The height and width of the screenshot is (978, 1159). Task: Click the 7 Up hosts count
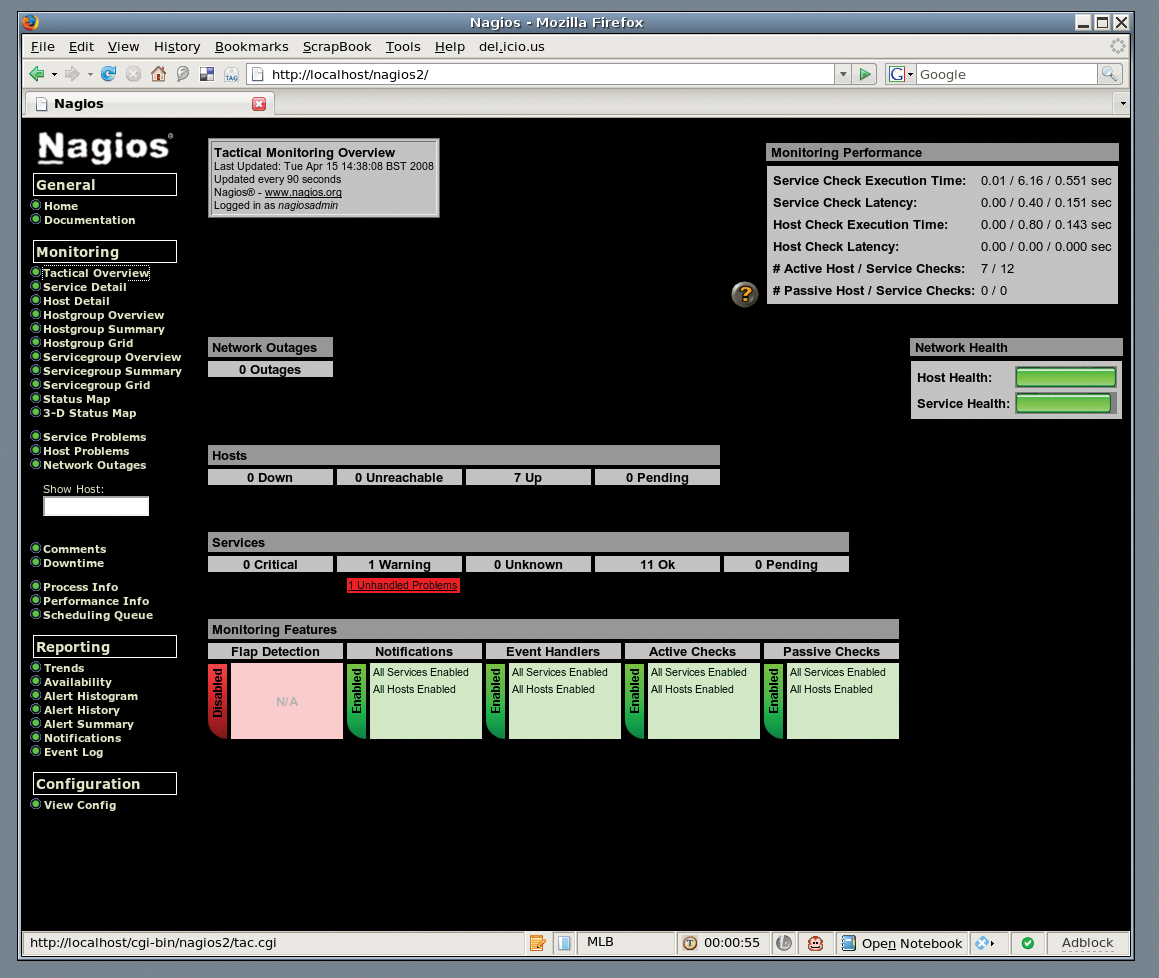pyautogui.click(x=528, y=478)
